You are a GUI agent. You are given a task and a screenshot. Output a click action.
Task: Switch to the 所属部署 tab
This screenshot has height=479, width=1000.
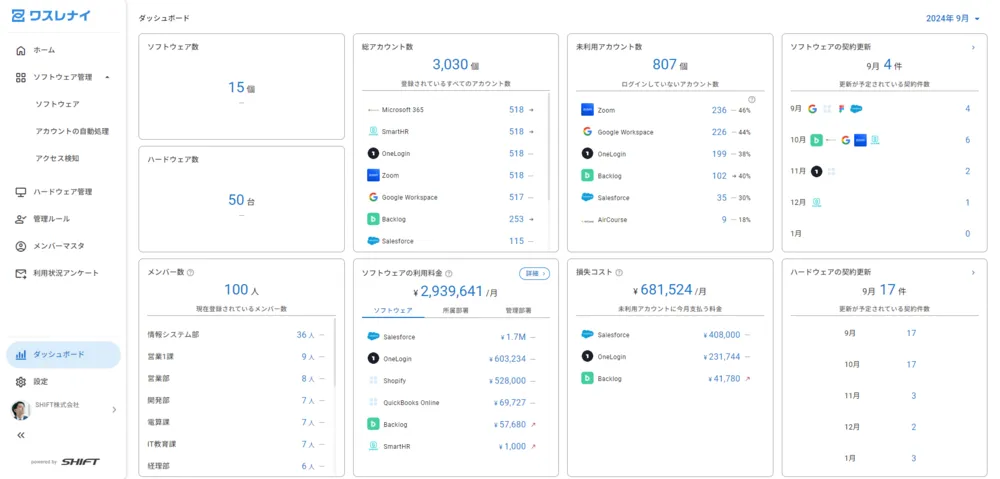(x=455, y=311)
